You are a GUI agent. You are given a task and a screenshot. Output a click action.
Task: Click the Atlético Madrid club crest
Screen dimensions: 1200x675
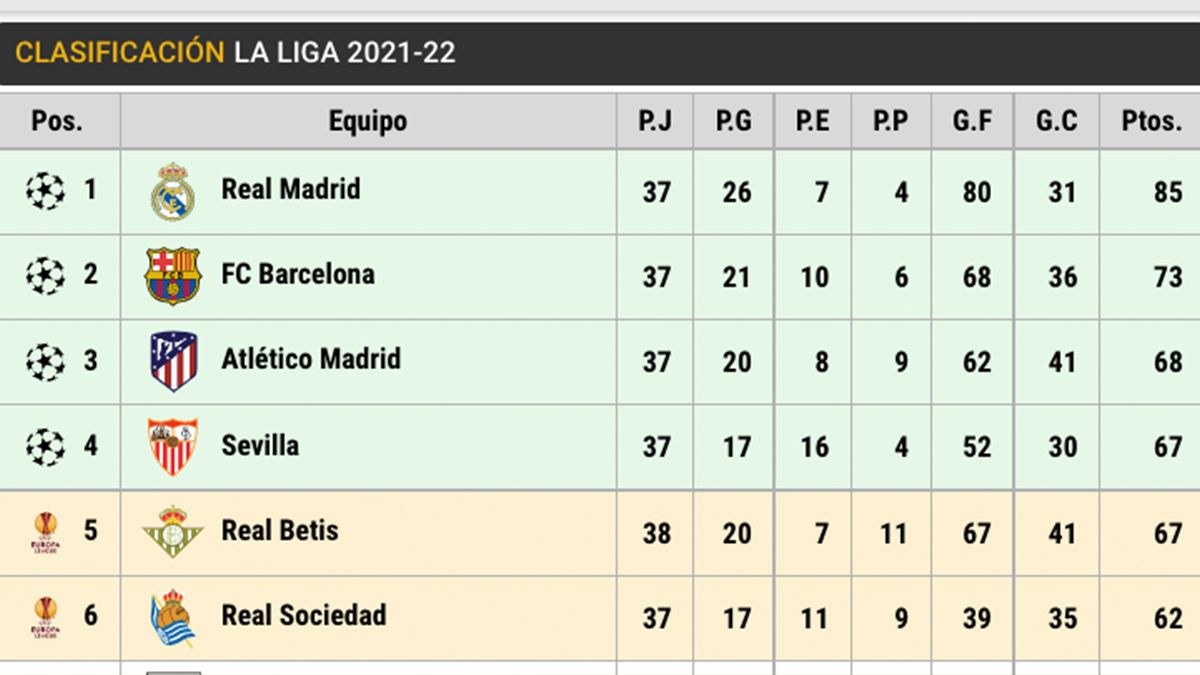pos(173,361)
